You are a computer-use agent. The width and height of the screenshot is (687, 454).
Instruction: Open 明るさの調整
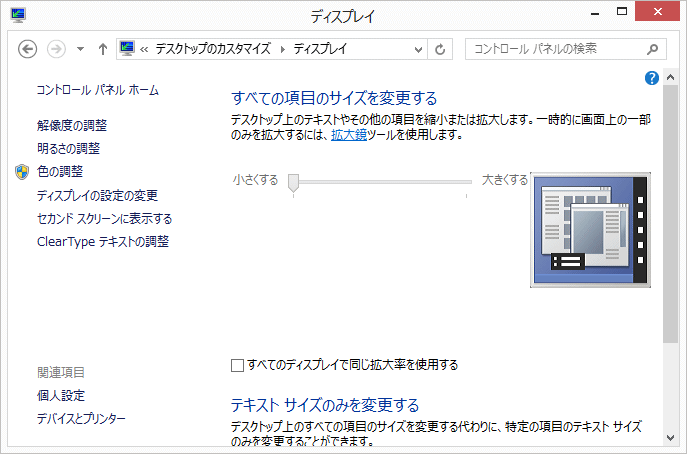click(68, 149)
